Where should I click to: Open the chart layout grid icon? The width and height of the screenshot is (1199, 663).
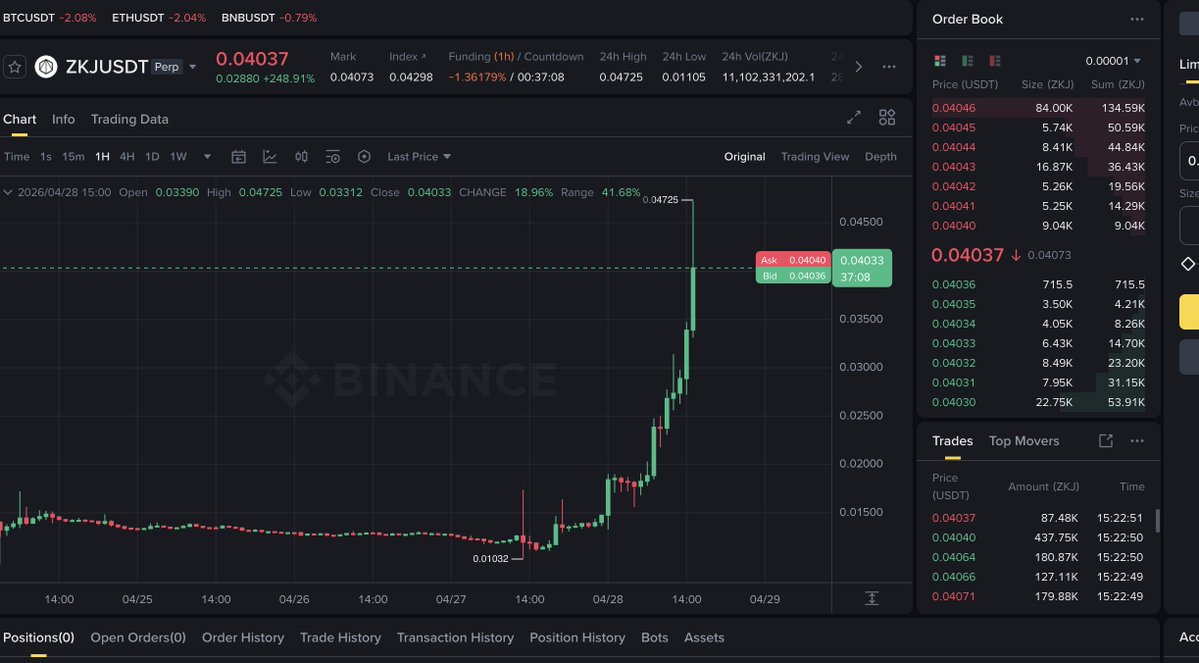point(887,117)
